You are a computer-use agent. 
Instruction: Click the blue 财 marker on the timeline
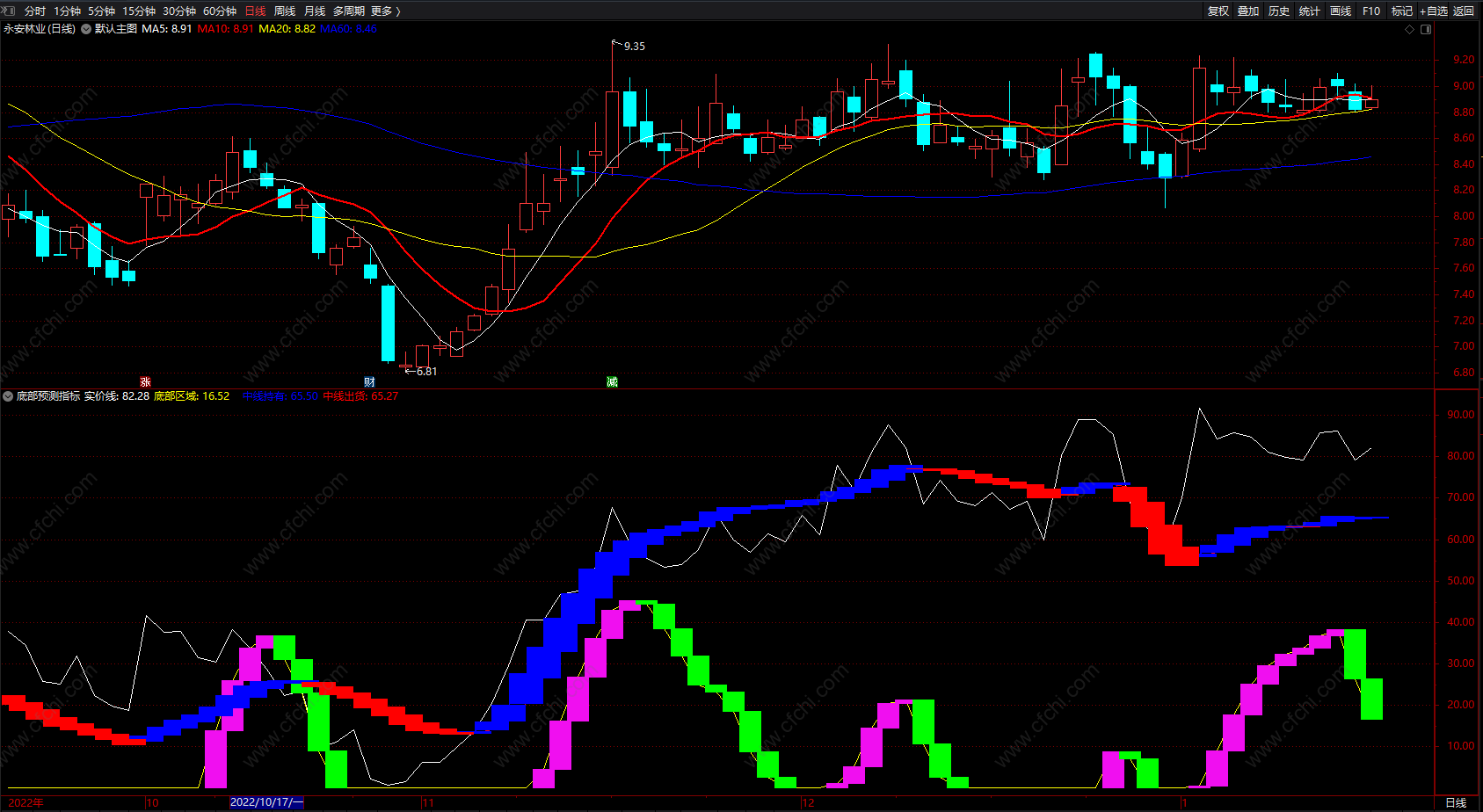pos(369,381)
